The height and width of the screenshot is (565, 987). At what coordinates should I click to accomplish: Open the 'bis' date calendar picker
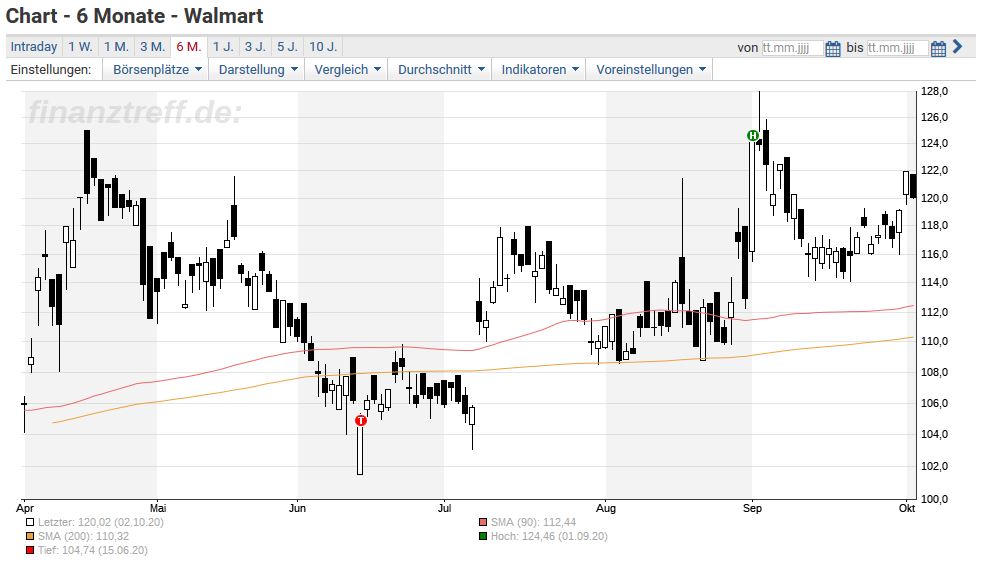(x=938, y=48)
